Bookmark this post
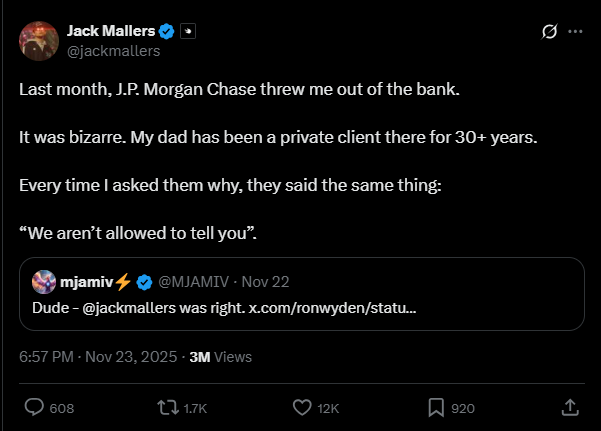This screenshot has height=431, width=601. coord(436,407)
